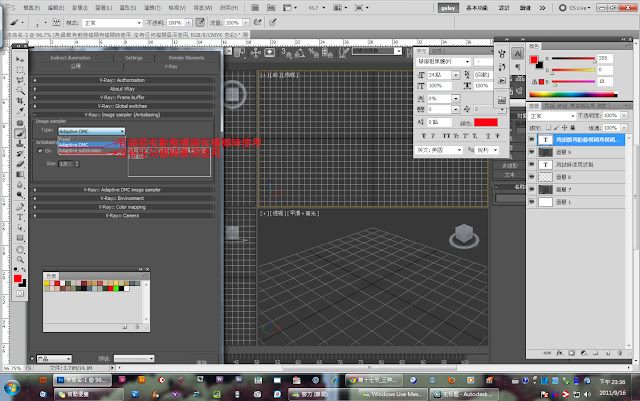
Task: Toggle lock layer position
Action: pos(564,128)
